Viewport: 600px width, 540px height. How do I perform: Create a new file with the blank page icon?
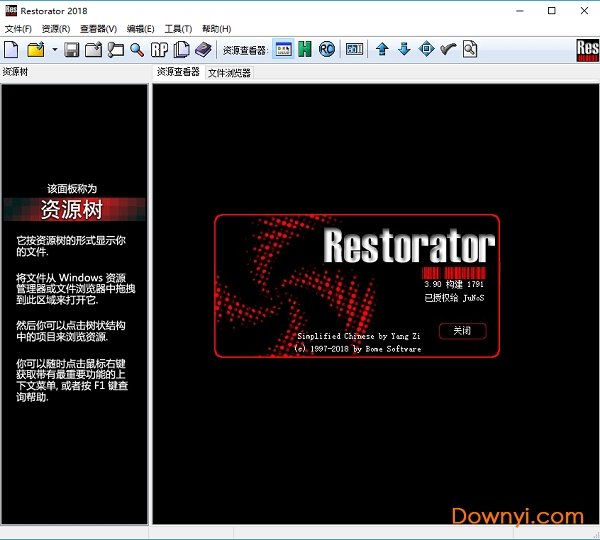tap(11, 49)
